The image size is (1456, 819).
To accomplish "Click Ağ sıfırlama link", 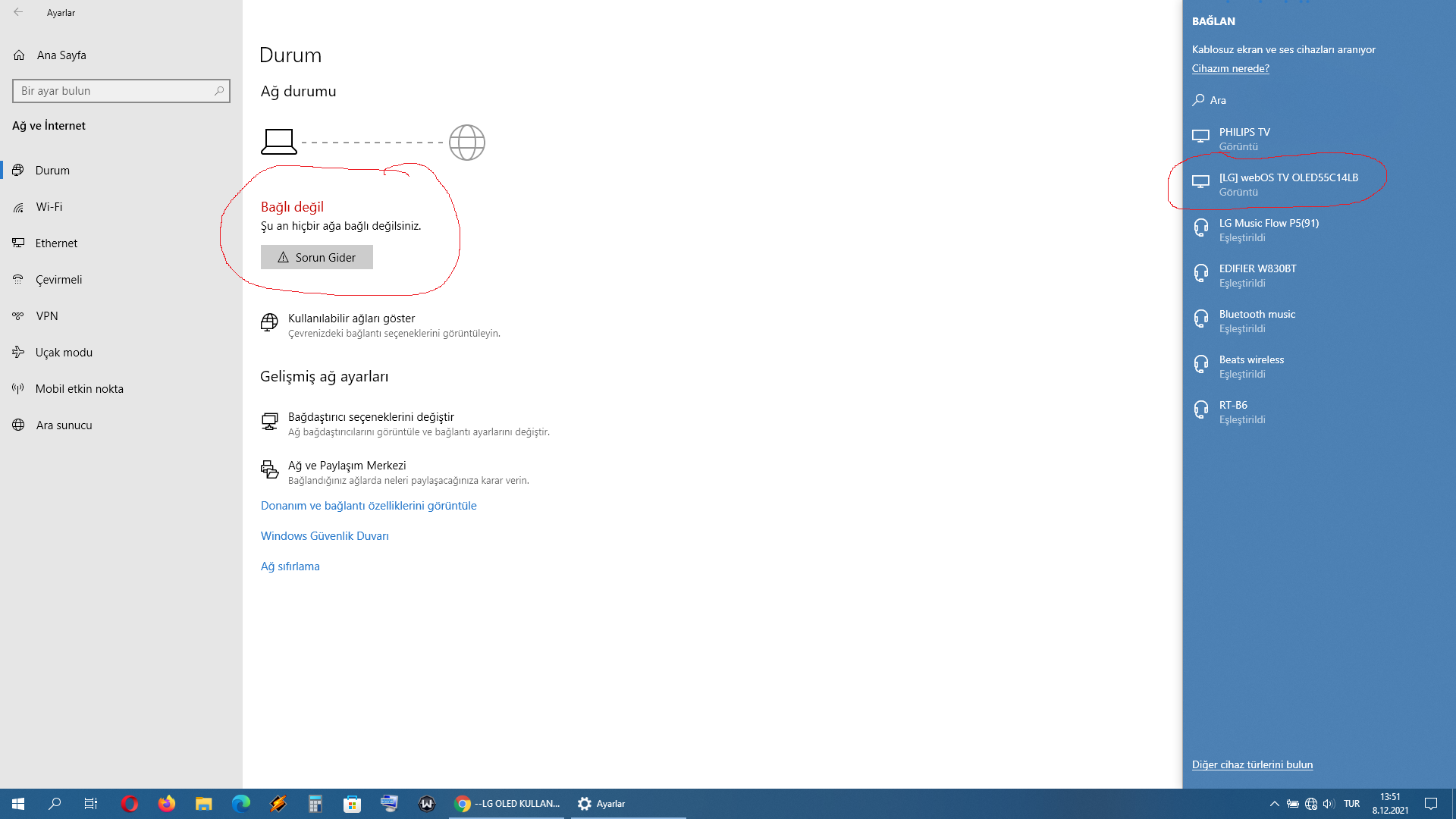I will coord(290,566).
